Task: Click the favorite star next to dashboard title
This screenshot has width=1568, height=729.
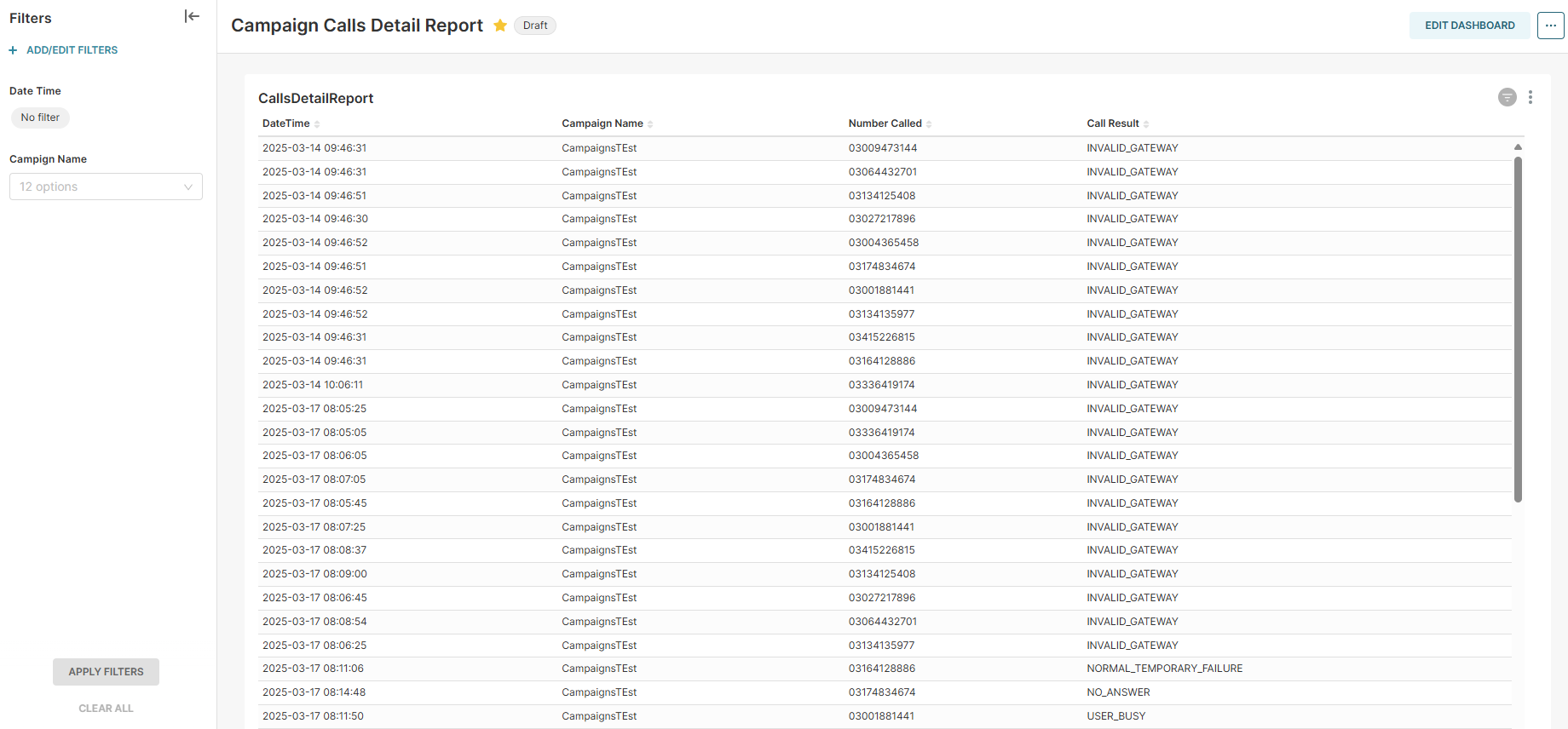Action: click(500, 26)
